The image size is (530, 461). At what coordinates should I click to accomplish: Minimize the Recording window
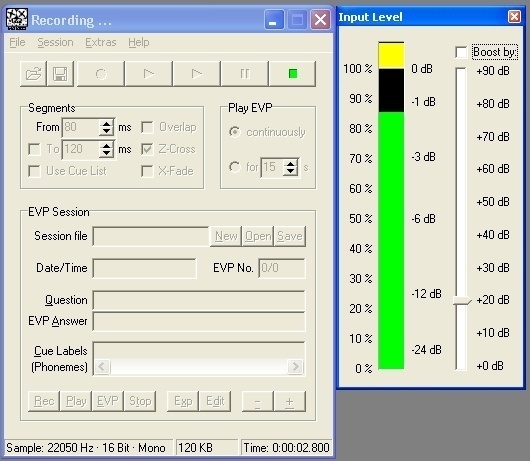tap(274, 20)
